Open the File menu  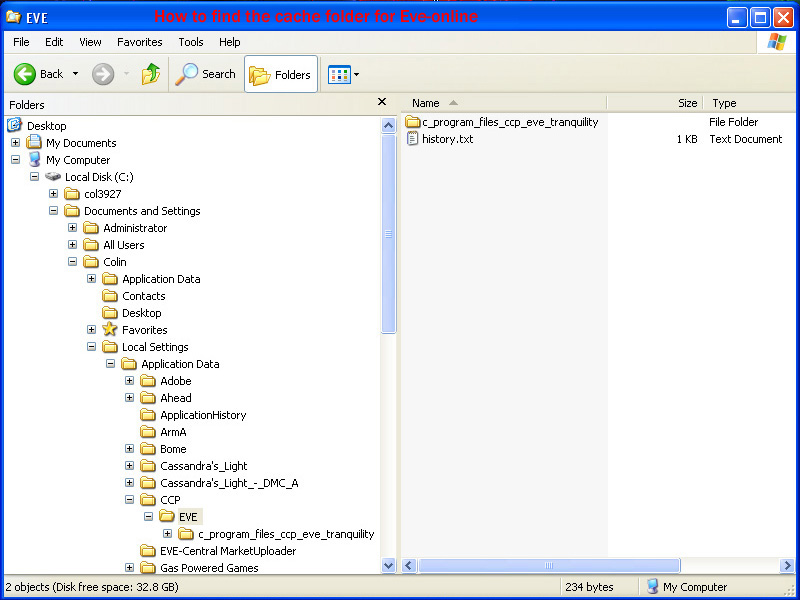21,42
